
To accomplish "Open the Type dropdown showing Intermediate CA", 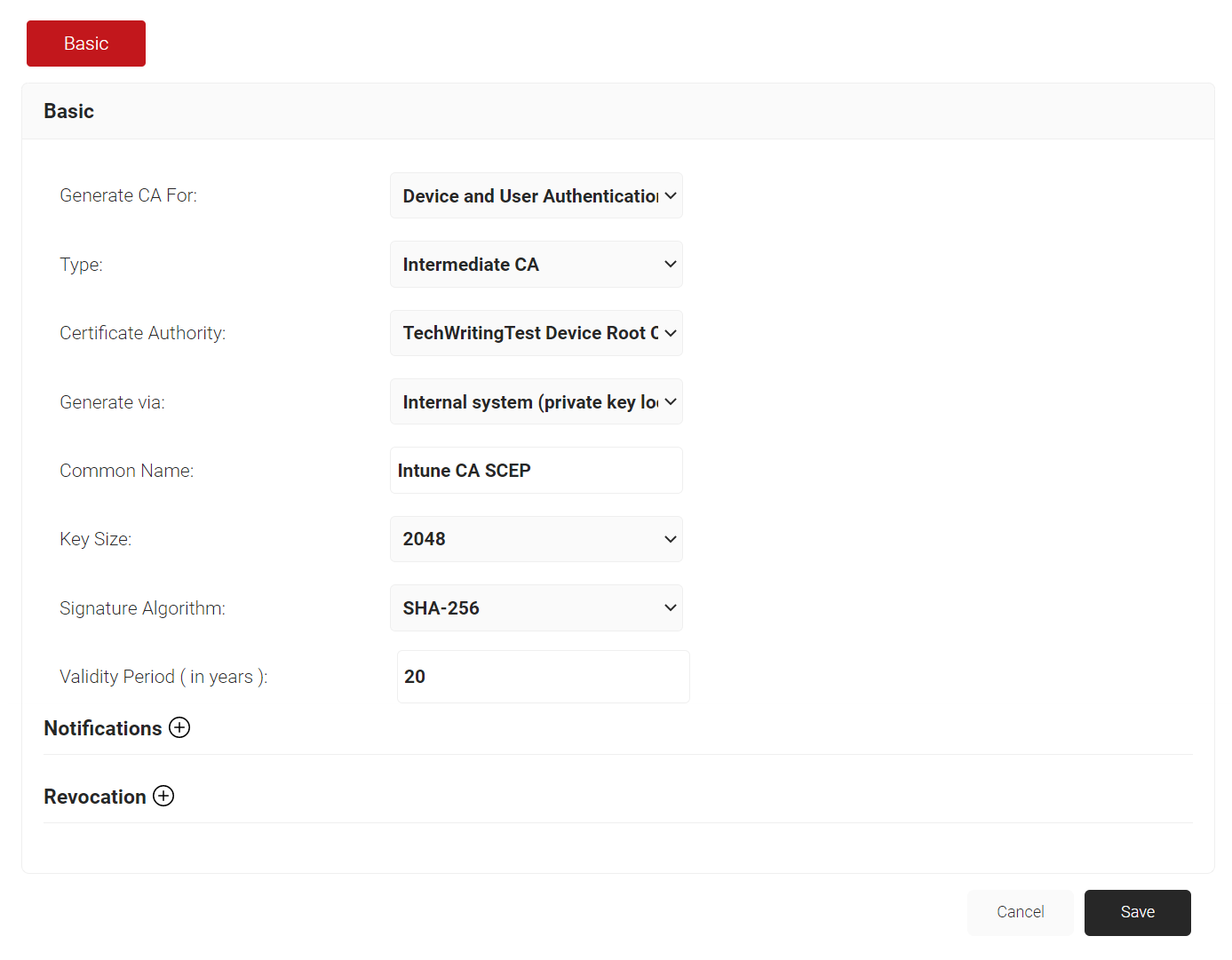I will coord(536,265).
